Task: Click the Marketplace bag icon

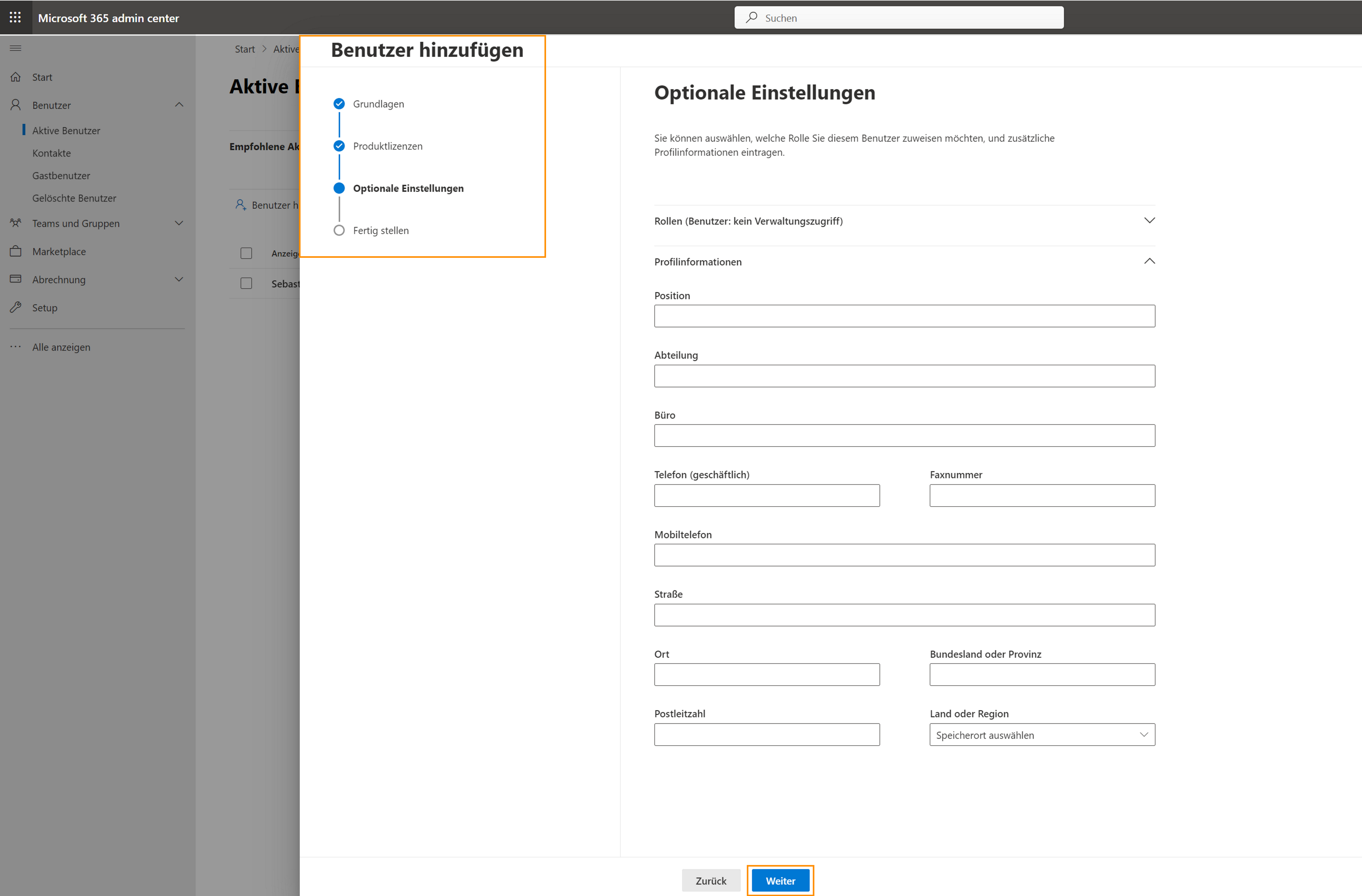Action: (15, 251)
